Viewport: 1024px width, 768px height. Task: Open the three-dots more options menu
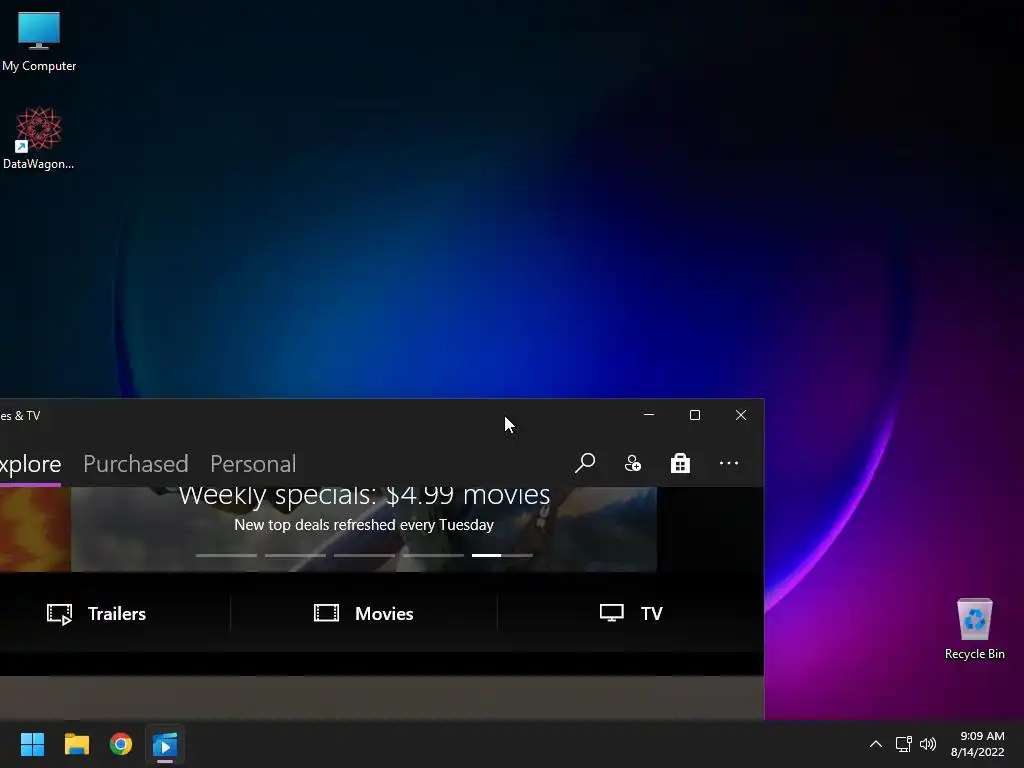pos(728,463)
